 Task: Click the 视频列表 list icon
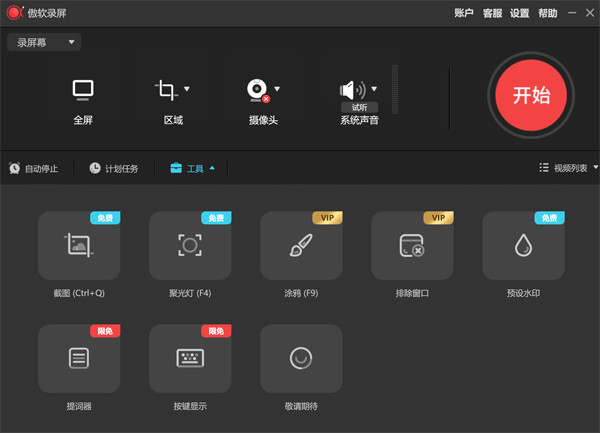544,168
